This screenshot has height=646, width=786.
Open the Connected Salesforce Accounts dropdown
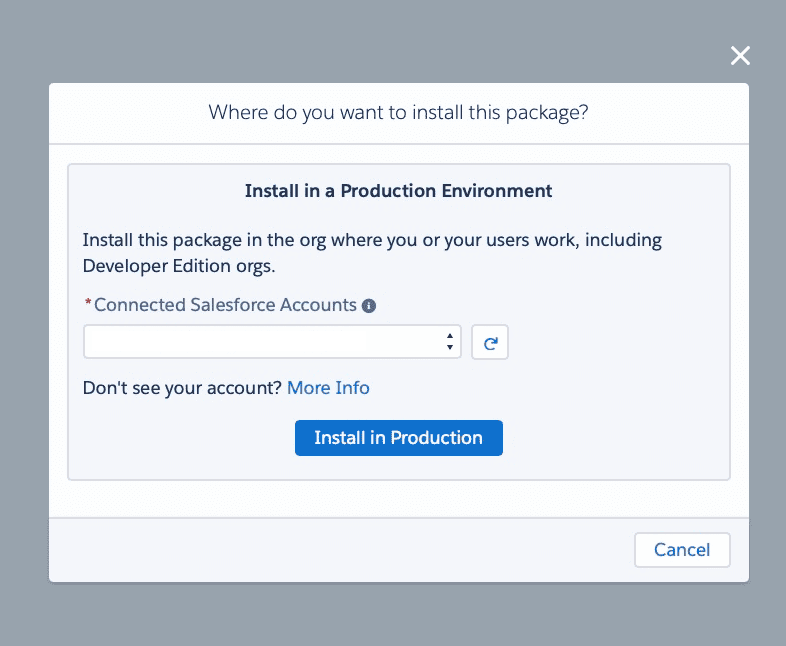272,342
